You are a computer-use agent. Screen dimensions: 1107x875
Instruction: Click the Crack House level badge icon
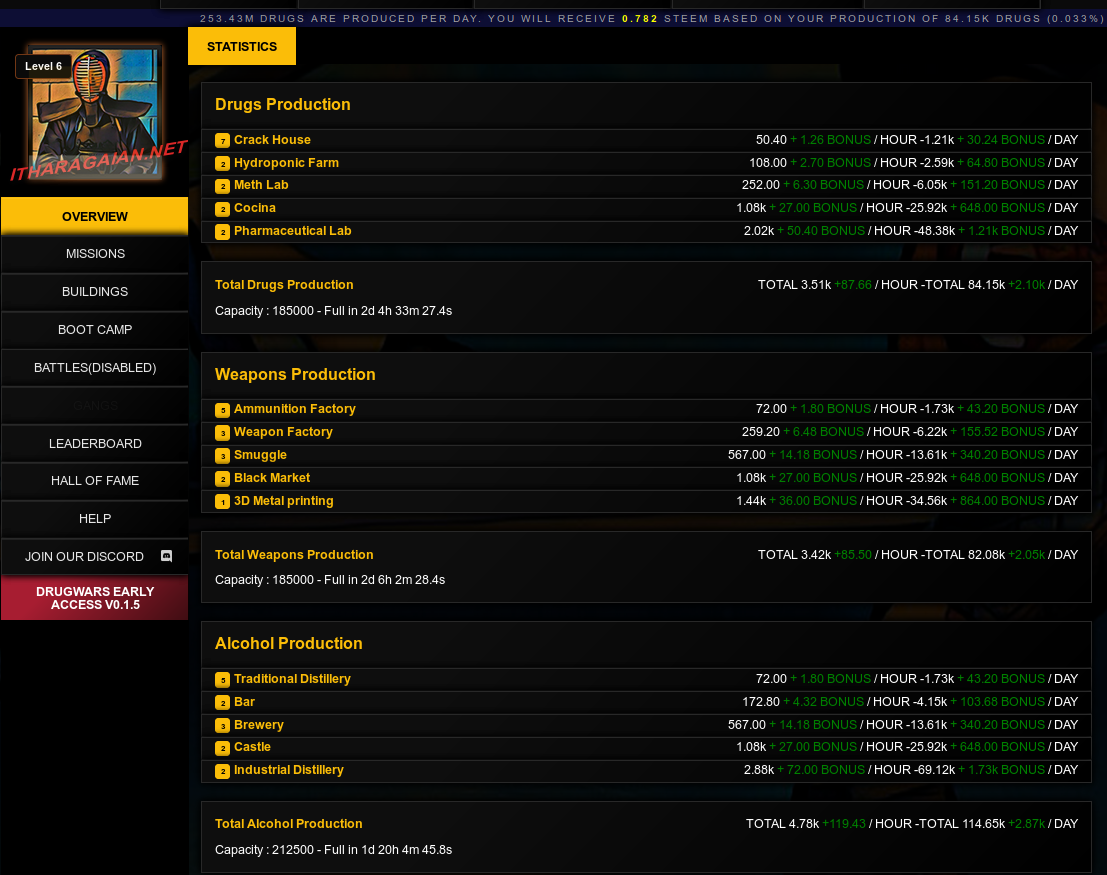[223, 141]
